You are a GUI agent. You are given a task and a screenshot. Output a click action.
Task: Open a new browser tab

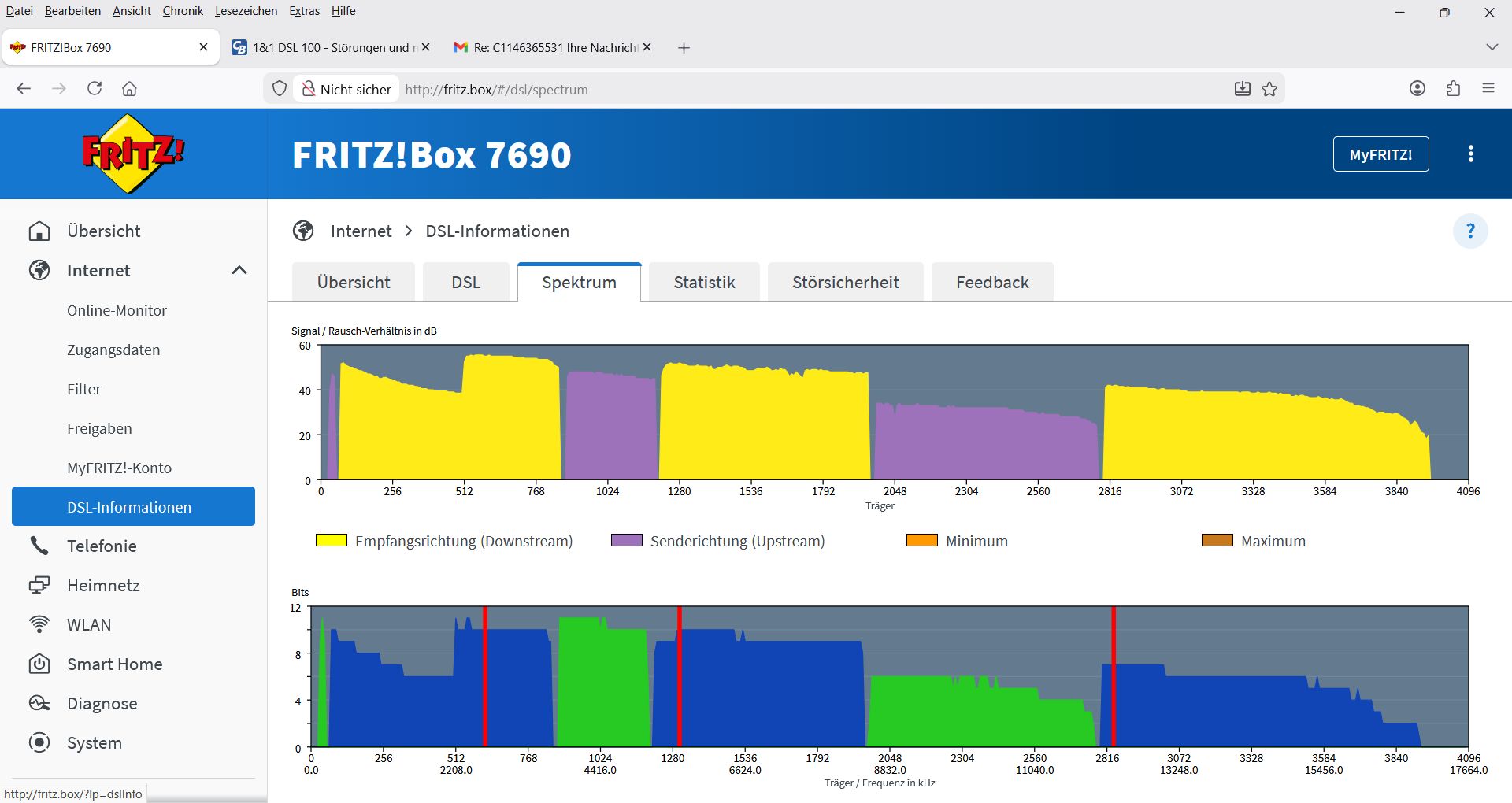[684, 48]
